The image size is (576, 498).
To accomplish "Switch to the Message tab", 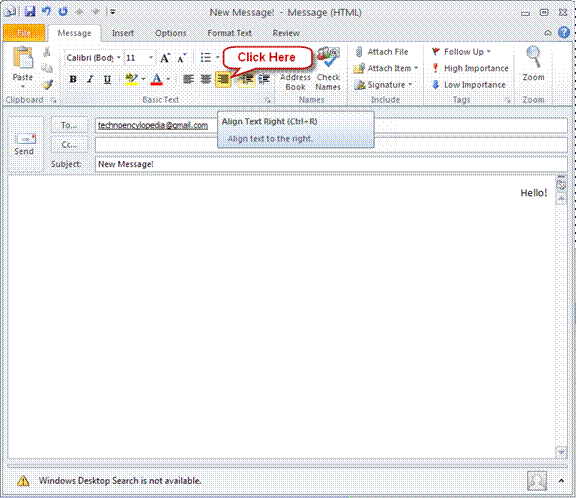I will point(75,33).
